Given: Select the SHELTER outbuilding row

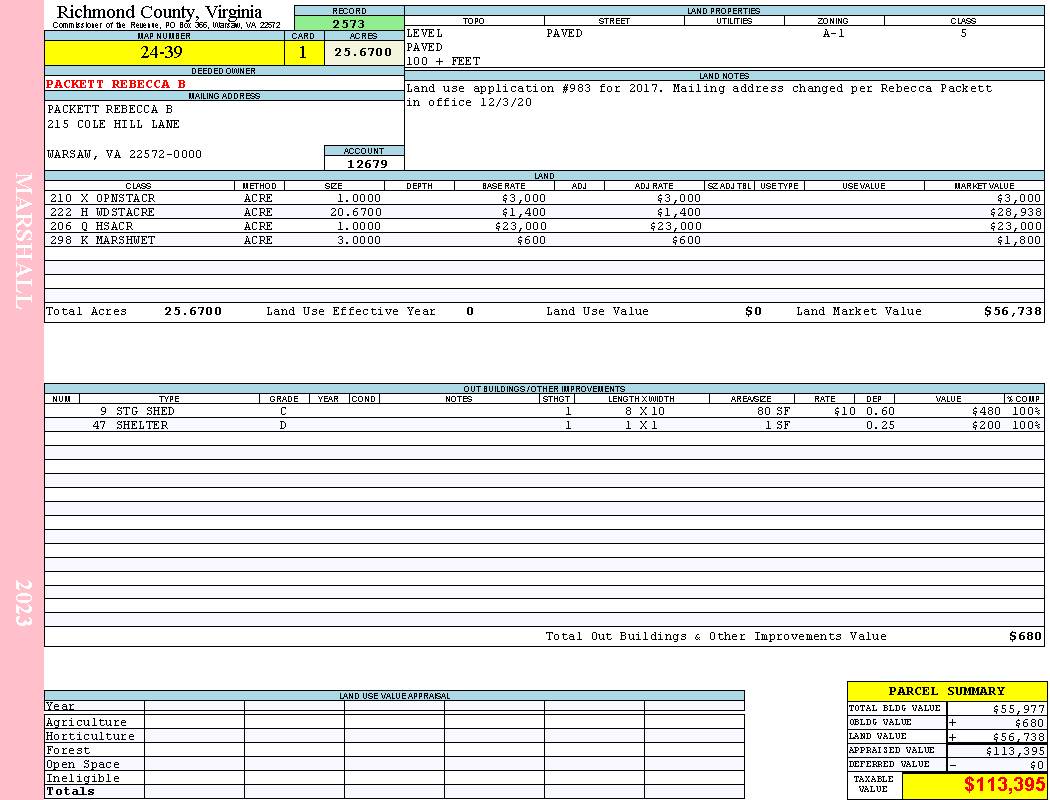Looking at the screenshot, I should [544, 425].
